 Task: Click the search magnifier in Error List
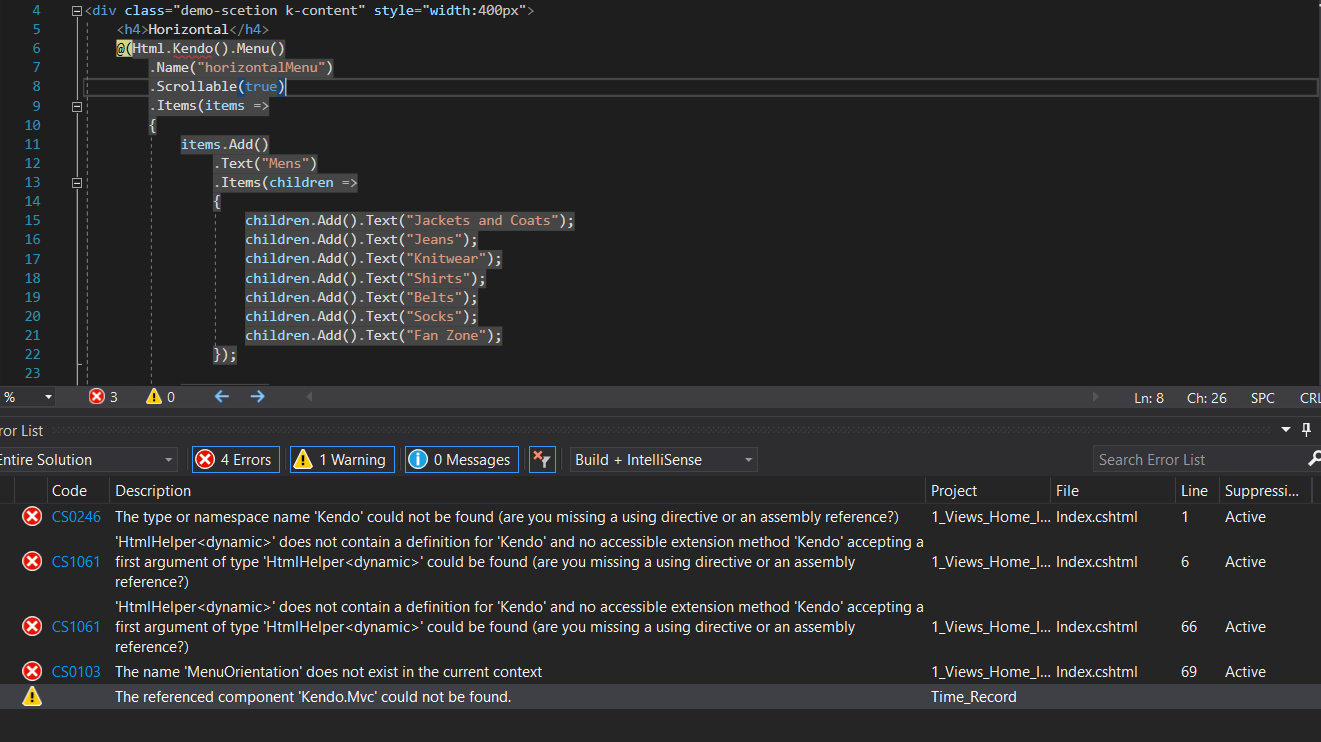tap(1313, 459)
